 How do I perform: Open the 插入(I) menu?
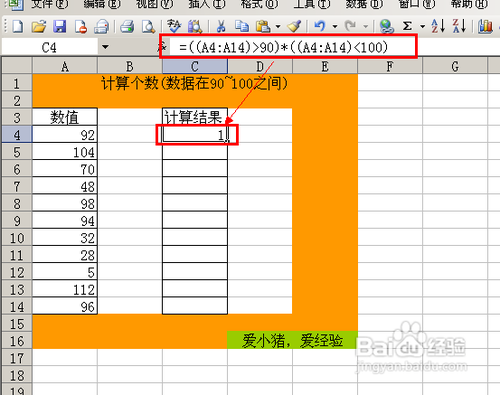click(x=207, y=4)
